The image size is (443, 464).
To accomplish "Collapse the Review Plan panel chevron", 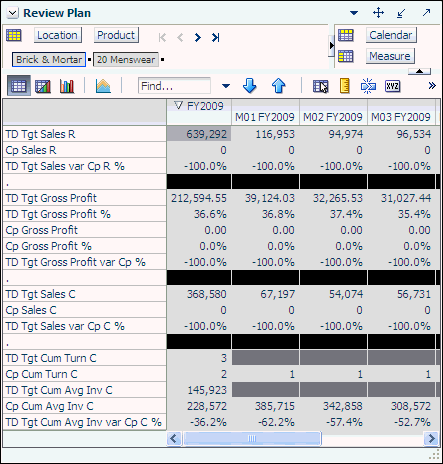I will [x=12, y=13].
